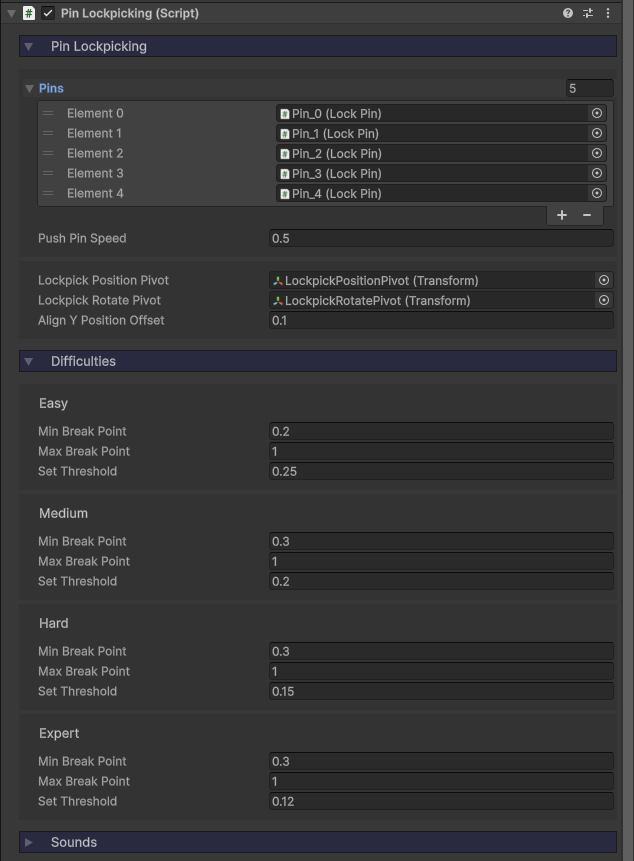
Task: Open the component help reference icon
Action: click(x=568, y=13)
